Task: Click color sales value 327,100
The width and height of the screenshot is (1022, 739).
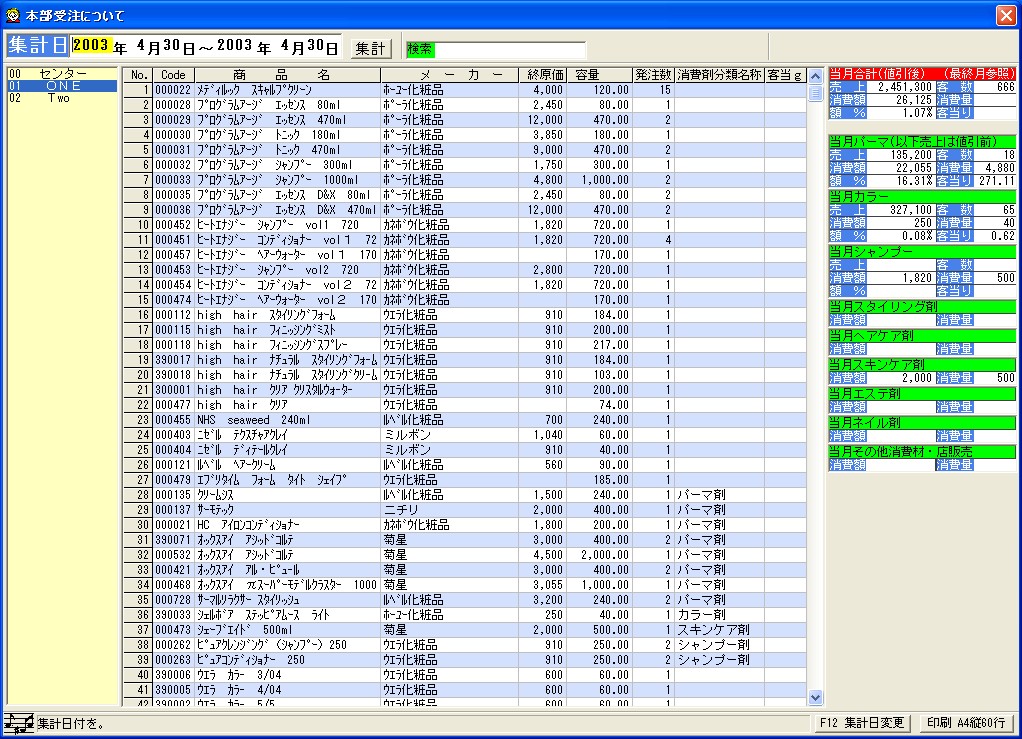Action: 911,210
